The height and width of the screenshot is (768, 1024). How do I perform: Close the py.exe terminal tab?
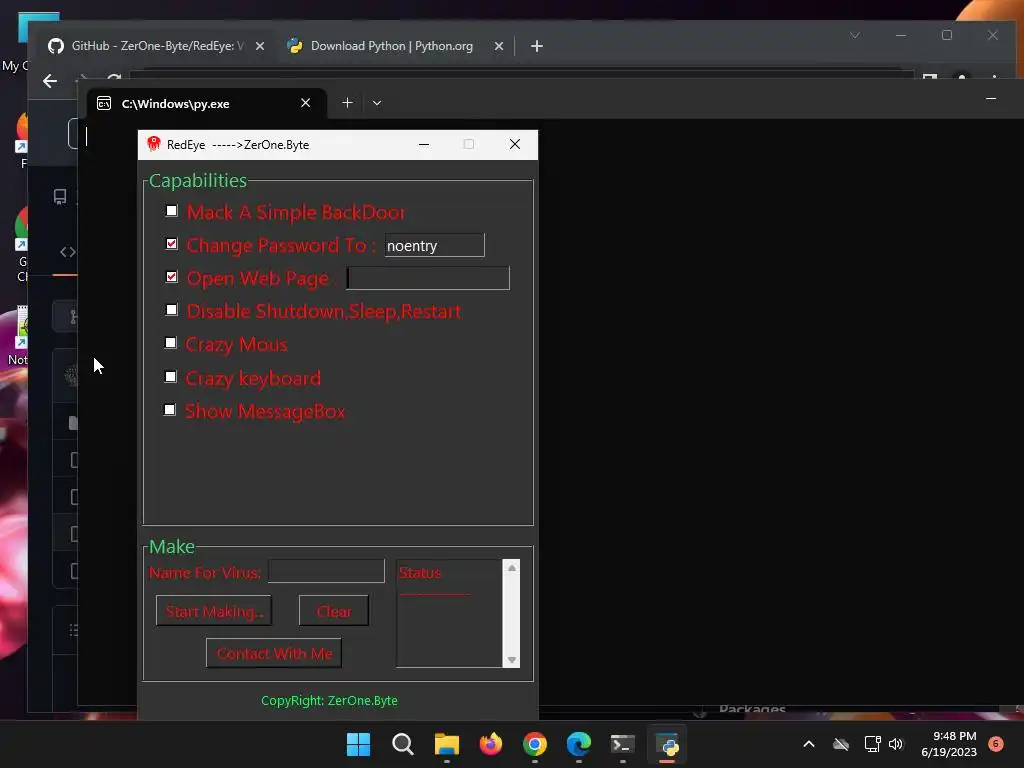click(305, 103)
